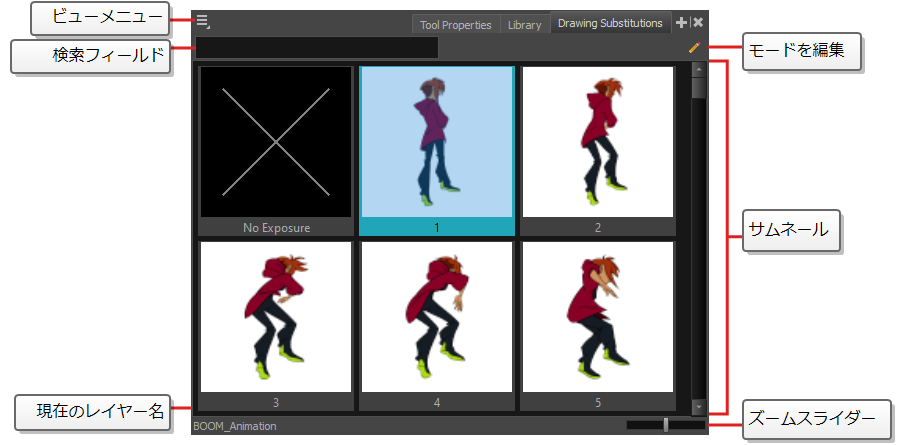Screen dimensions: 907x445
Task: Switch to the Library tab
Action: [525, 25]
